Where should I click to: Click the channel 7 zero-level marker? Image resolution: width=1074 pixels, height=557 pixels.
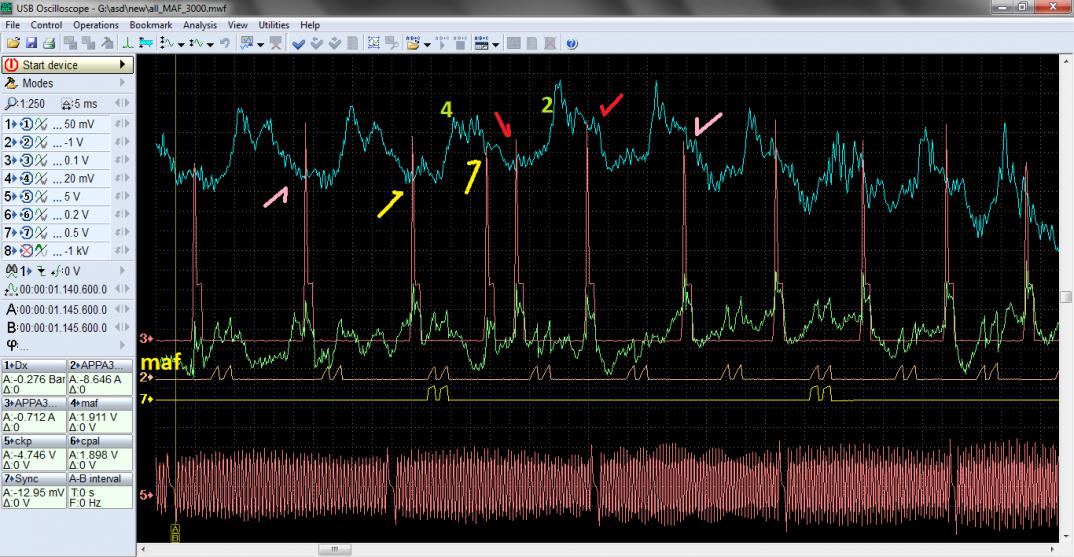(x=146, y=398)
